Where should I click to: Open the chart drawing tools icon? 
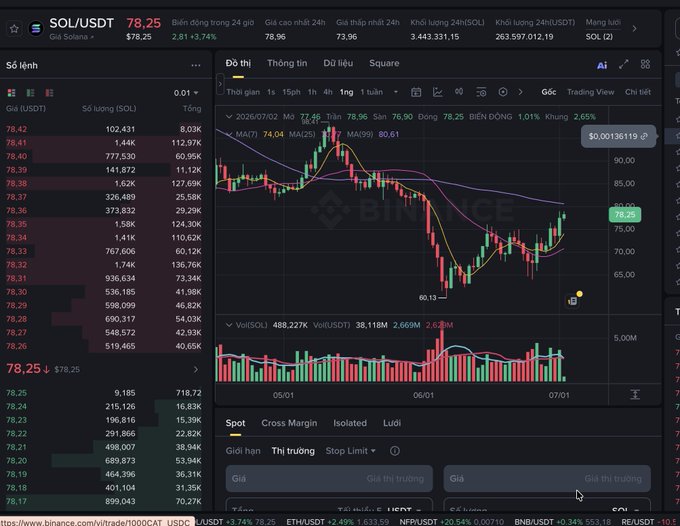point(438,92)
